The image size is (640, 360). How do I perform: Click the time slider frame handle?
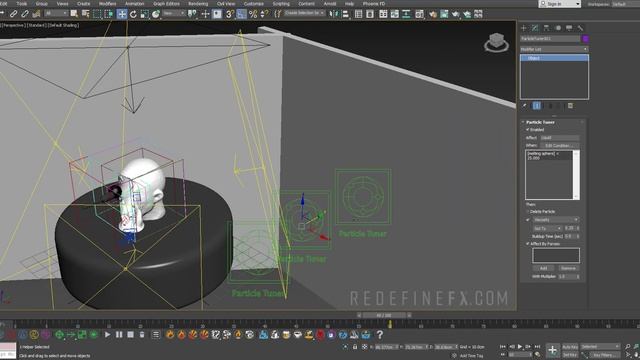click(384, 315)
